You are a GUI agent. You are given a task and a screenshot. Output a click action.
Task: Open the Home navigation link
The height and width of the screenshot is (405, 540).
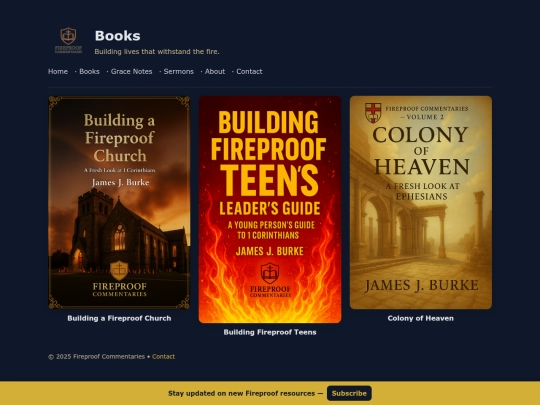pos(58,72)
